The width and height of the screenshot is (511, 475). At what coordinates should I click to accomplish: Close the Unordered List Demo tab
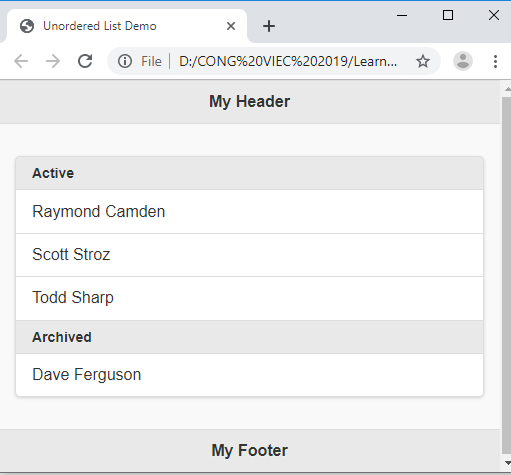pos(231,26)
